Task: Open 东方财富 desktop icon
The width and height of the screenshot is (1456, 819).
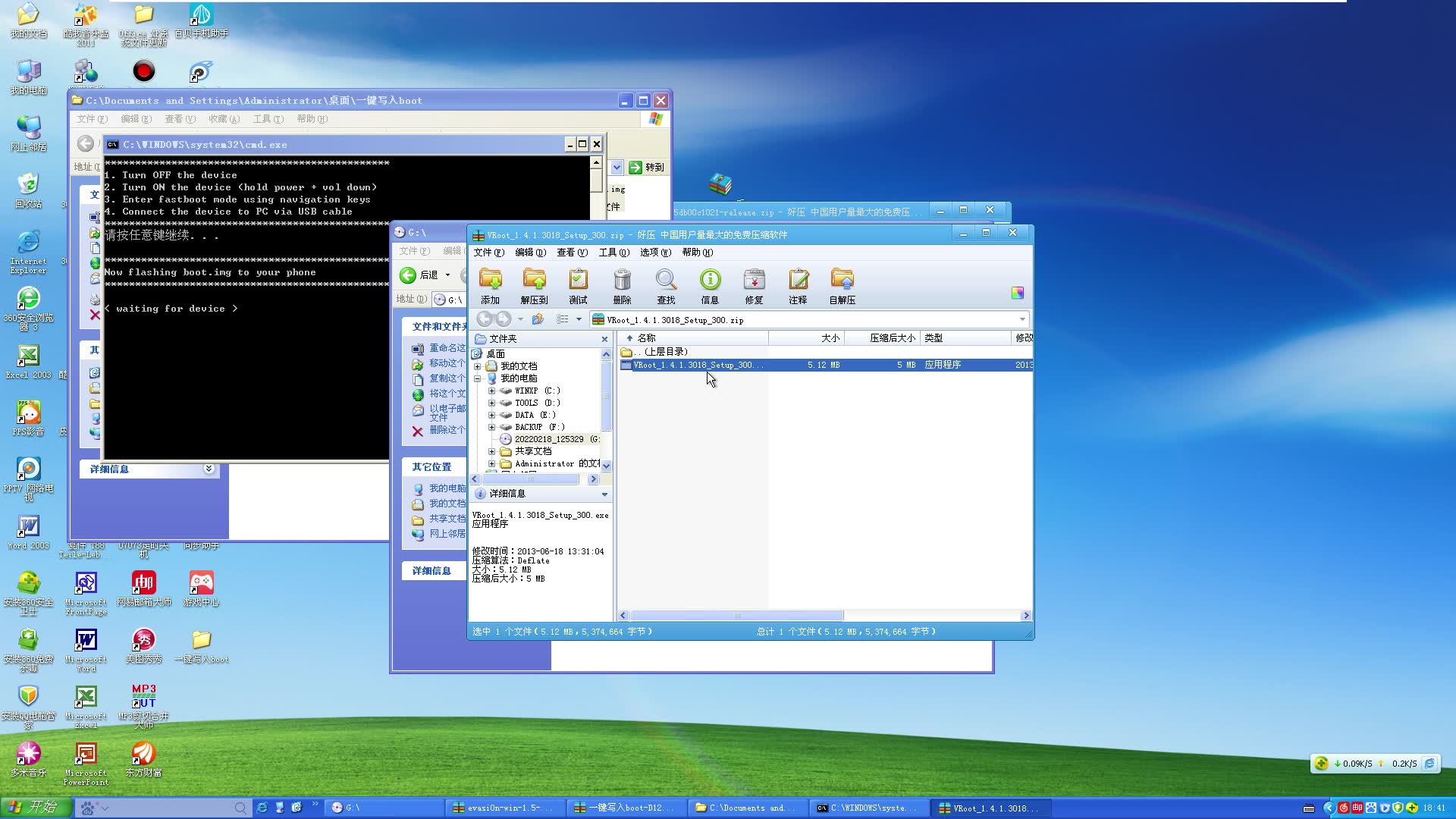Action: coord(143,760)
